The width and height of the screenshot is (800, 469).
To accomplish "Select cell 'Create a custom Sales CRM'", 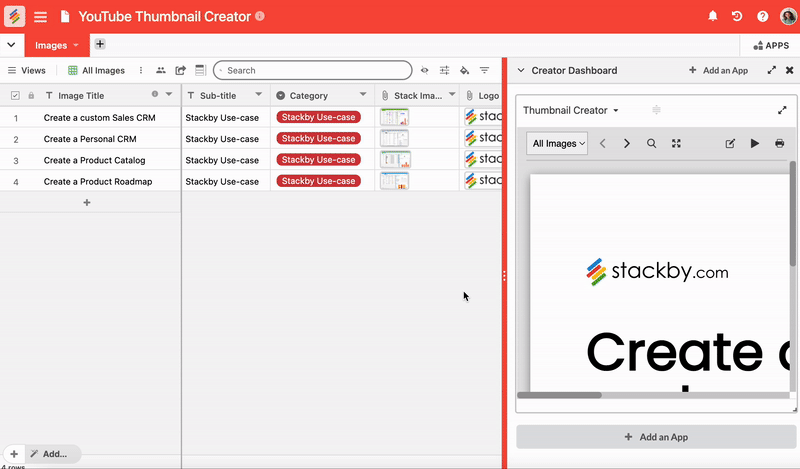I will pos(99,117).
